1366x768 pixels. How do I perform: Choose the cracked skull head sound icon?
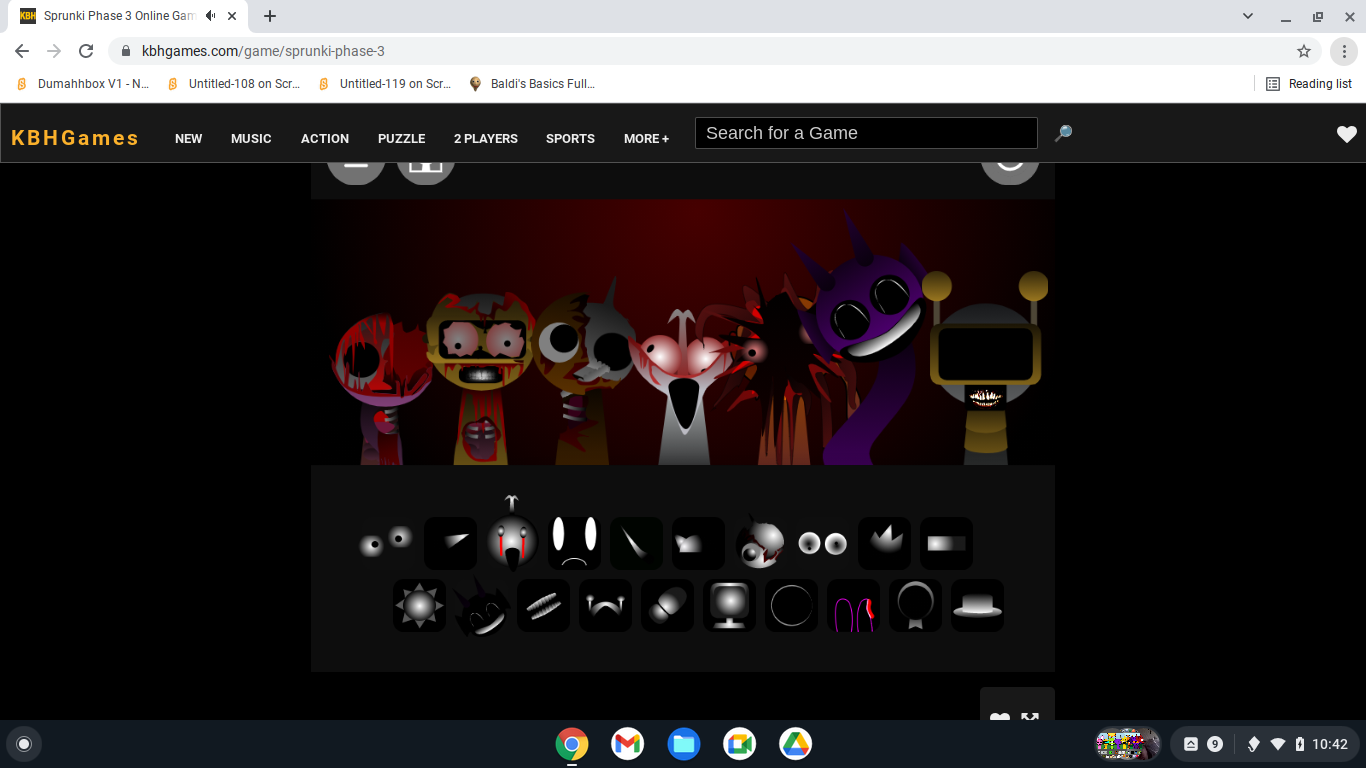760,543
